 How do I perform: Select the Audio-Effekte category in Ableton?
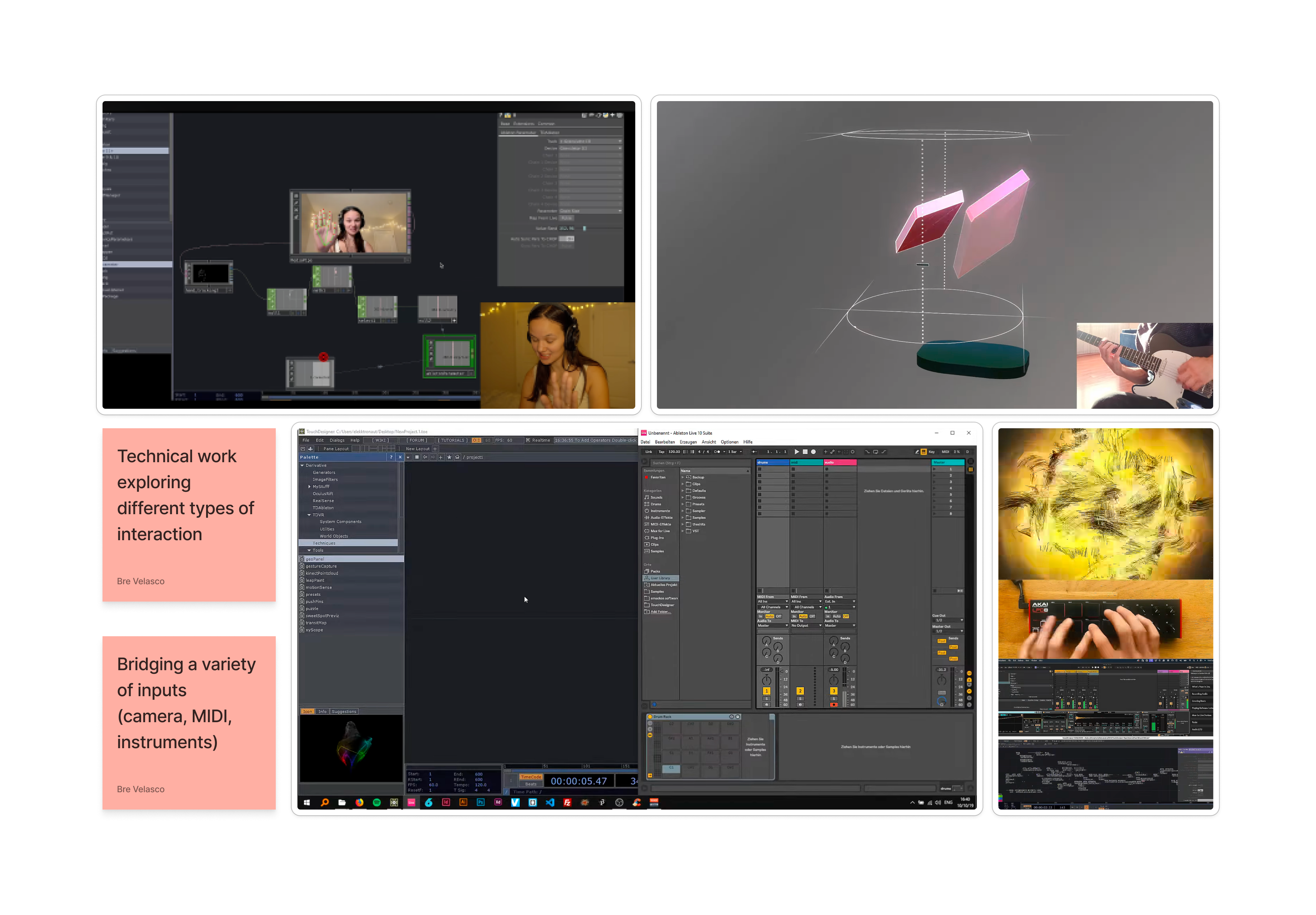[x=662, y=518]
